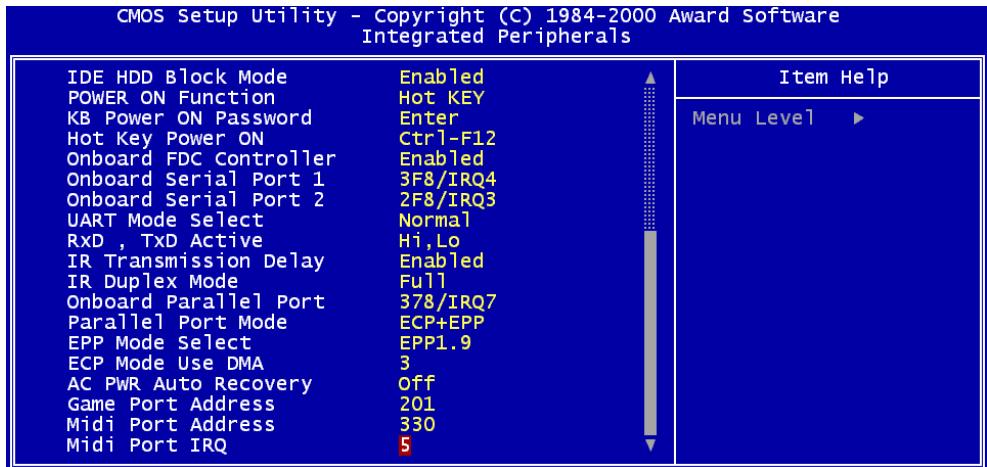Click the 3F8/IRQ4 value
Image resolution: width=987 pixels, height=467 pixels.
(448, 179)
